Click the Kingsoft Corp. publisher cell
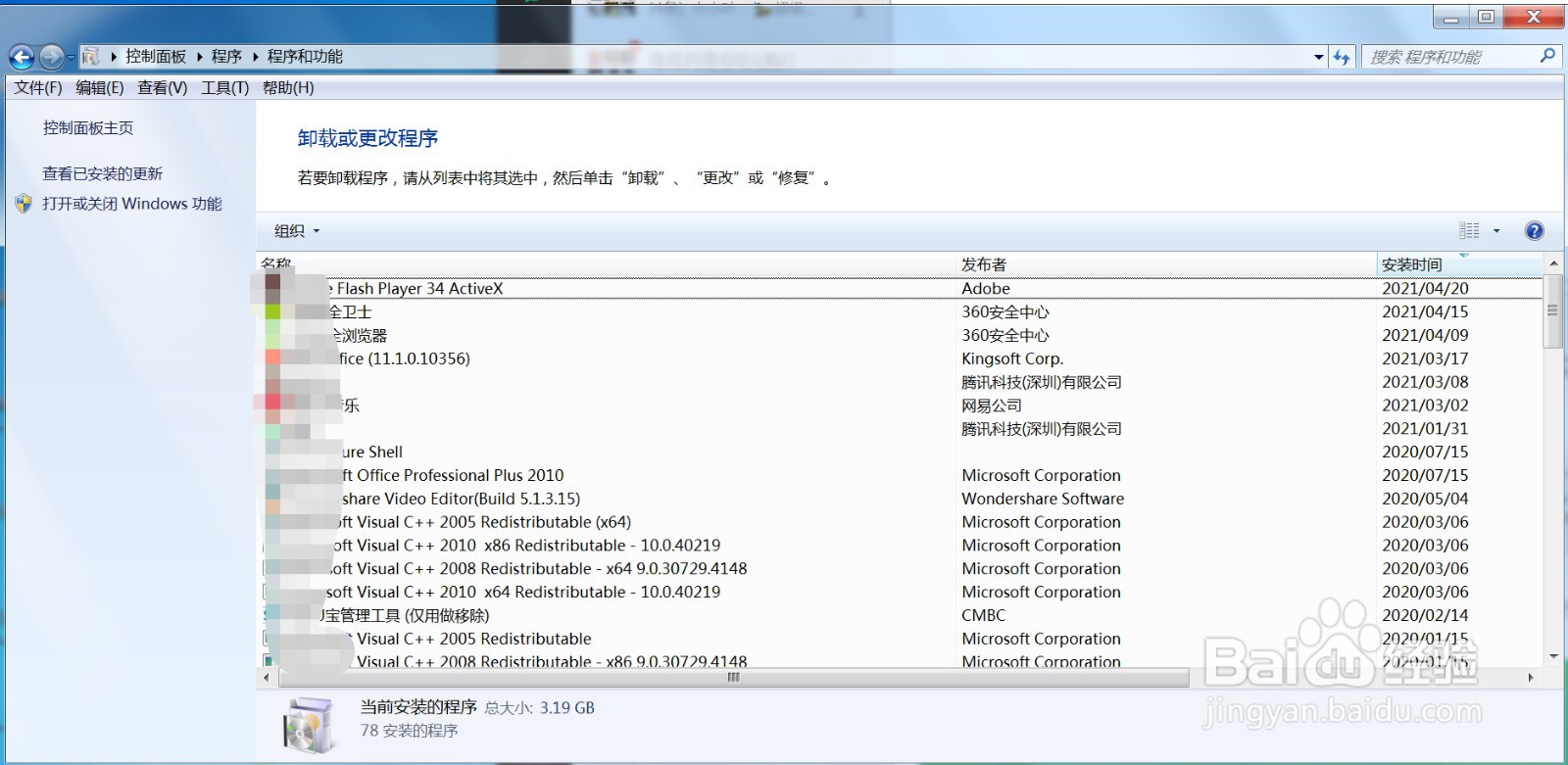This screenshot has height=765, width=1568. (x=1012, y=359)
